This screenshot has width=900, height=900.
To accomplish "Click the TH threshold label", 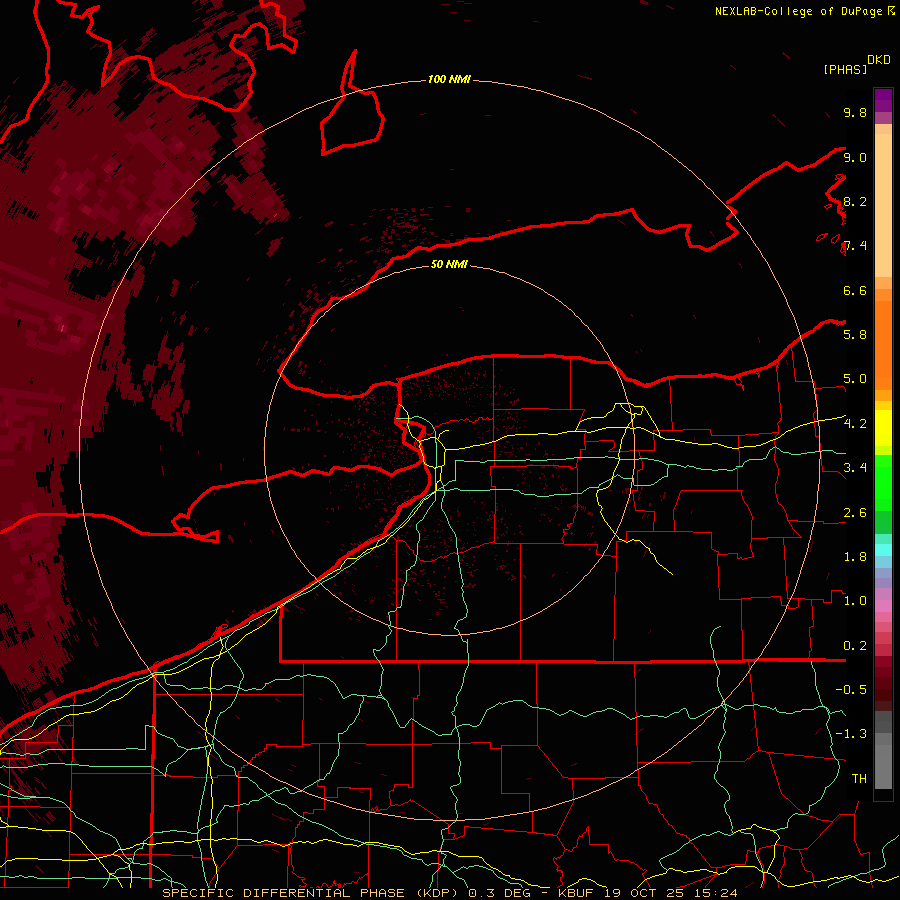I will coord(859,778).
